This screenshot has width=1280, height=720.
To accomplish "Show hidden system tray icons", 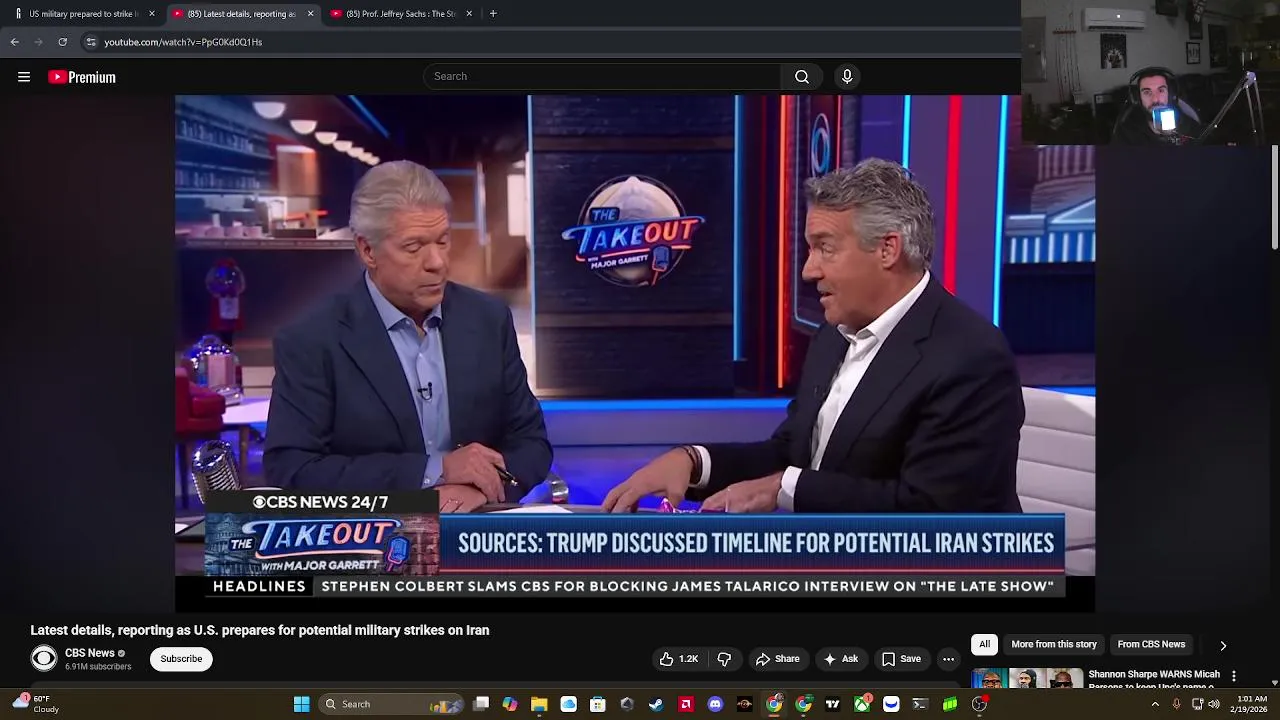I will click(x=1155, y=704).
